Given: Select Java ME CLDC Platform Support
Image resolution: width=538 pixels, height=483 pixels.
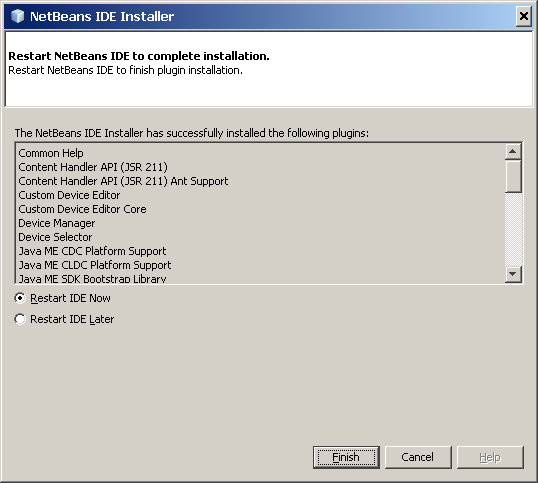Looking at the screenshot, I should pos(95,266).
